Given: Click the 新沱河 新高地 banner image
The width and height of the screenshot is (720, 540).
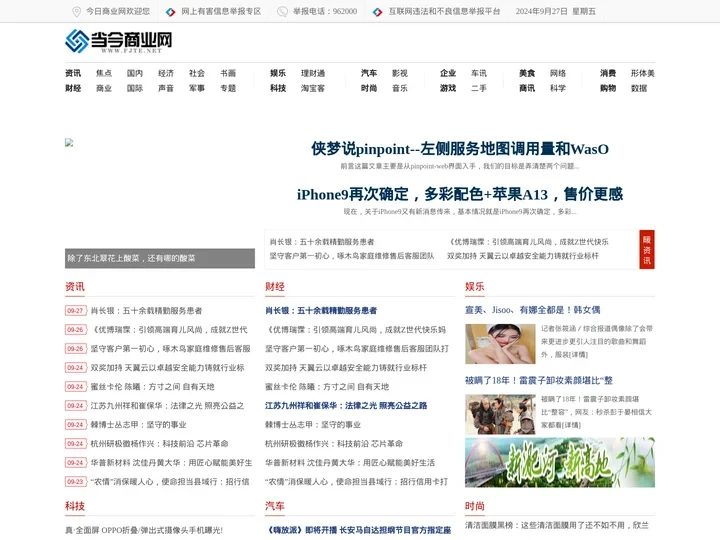Looking at the screenshot, I should 560,462.
